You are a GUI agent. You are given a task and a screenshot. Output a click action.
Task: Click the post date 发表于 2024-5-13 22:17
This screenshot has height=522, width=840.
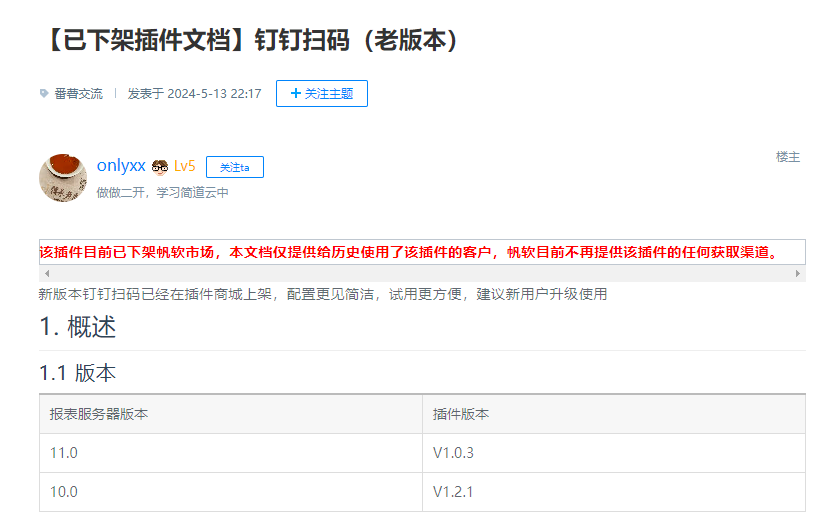coord(194,94)
